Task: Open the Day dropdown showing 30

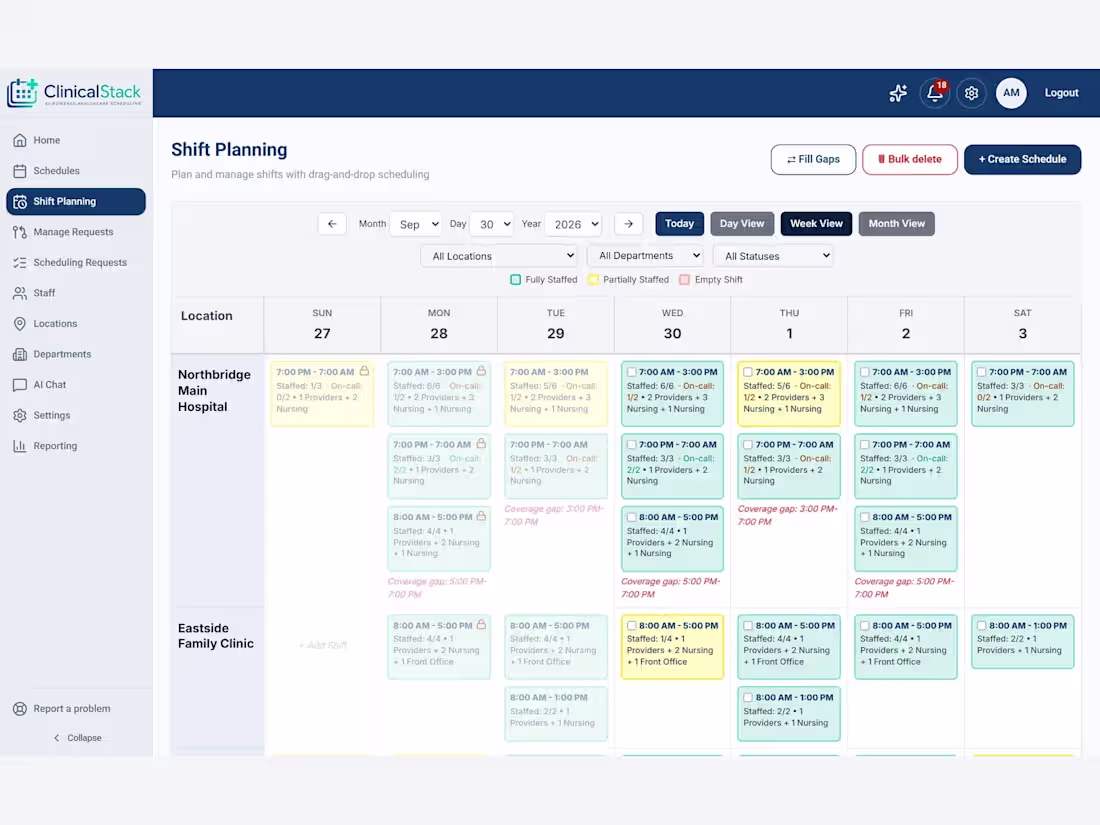Action: 492,224
